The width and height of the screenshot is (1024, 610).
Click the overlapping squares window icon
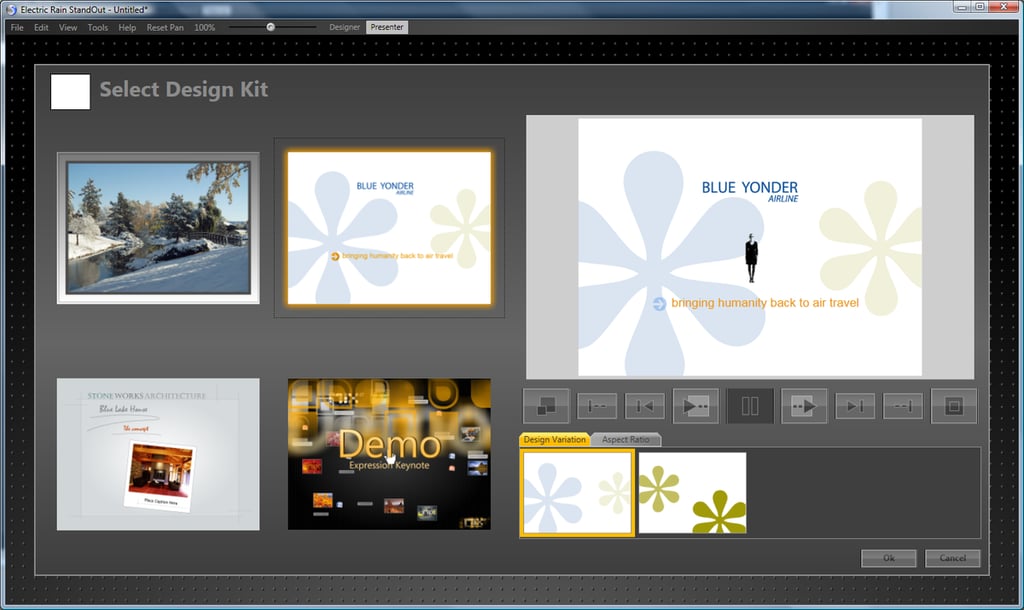[x=546, y=406]
